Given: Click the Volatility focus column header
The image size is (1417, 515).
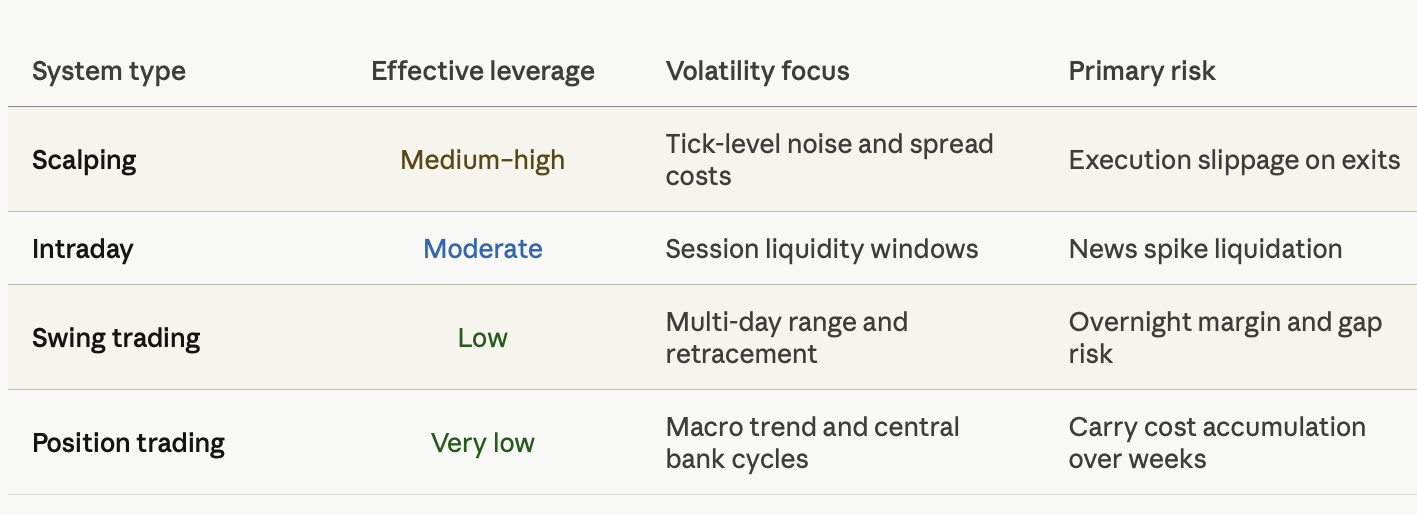Looking at the screenshot, I should click(x=758, y=71).
